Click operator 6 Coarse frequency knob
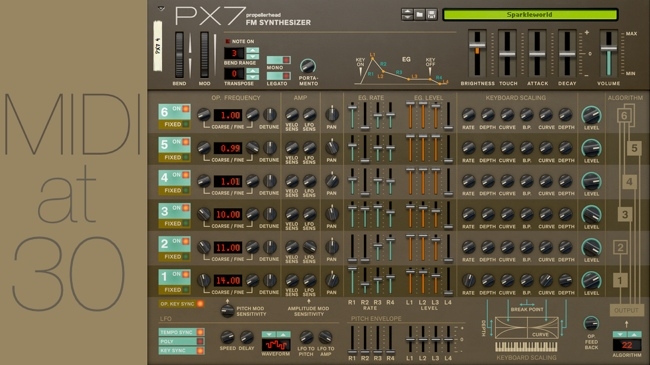 click(x=204, y=114)
